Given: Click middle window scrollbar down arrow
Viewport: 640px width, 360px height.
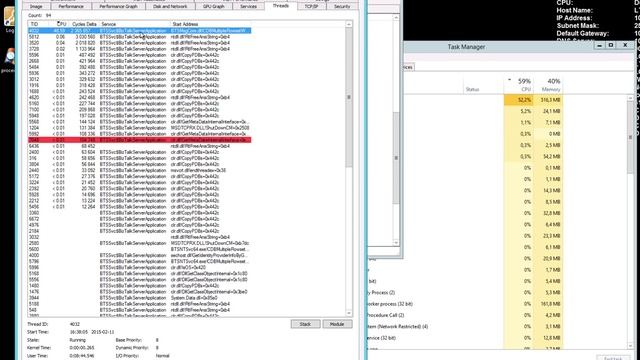Looking at the screenshot, I should click(x=396, y=242).
